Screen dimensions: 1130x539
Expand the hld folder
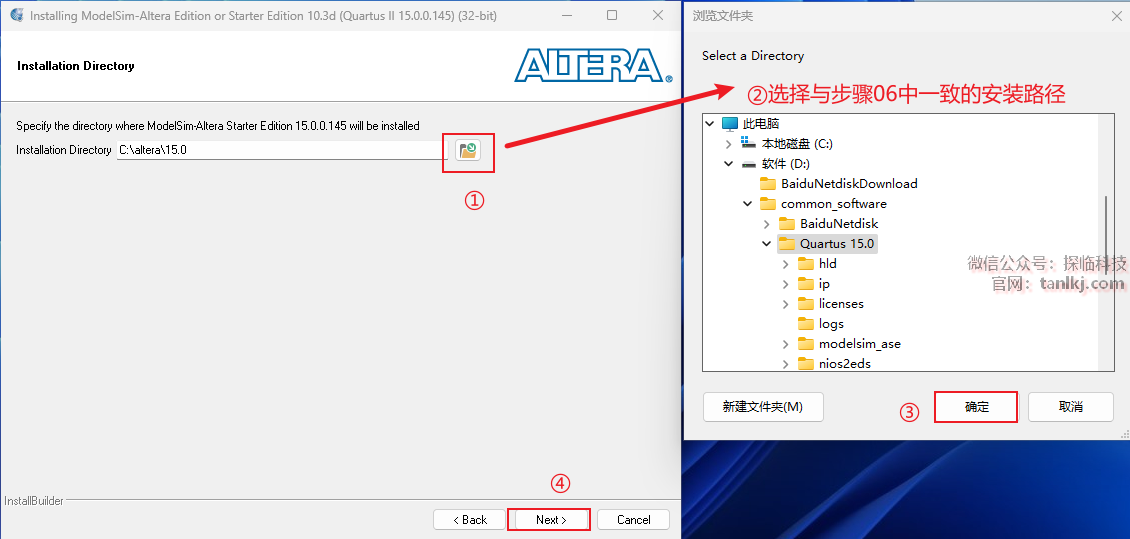point(786,264)
